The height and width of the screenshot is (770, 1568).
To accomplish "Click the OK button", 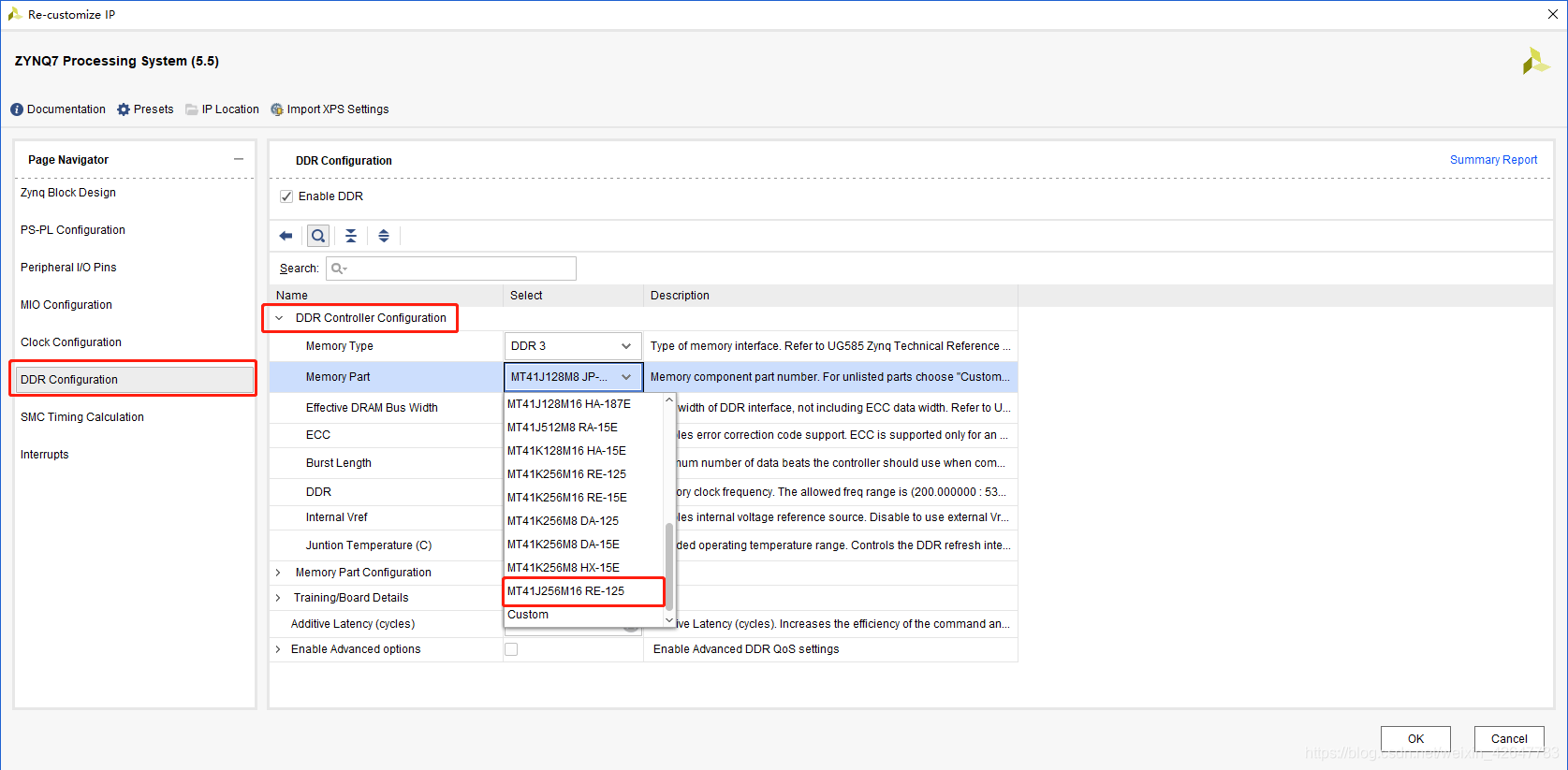I will [x=1415, y=739].
